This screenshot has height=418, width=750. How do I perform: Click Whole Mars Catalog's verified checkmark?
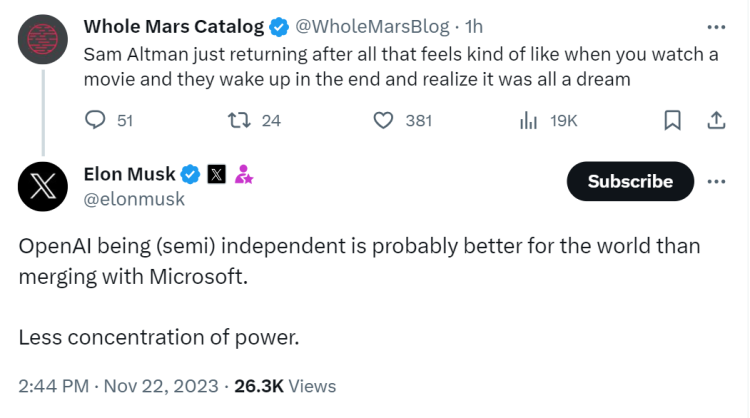tap(280, 26)
